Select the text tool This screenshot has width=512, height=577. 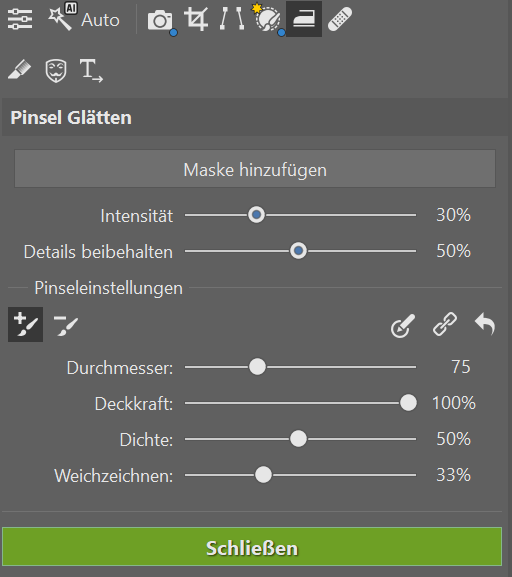91,70
